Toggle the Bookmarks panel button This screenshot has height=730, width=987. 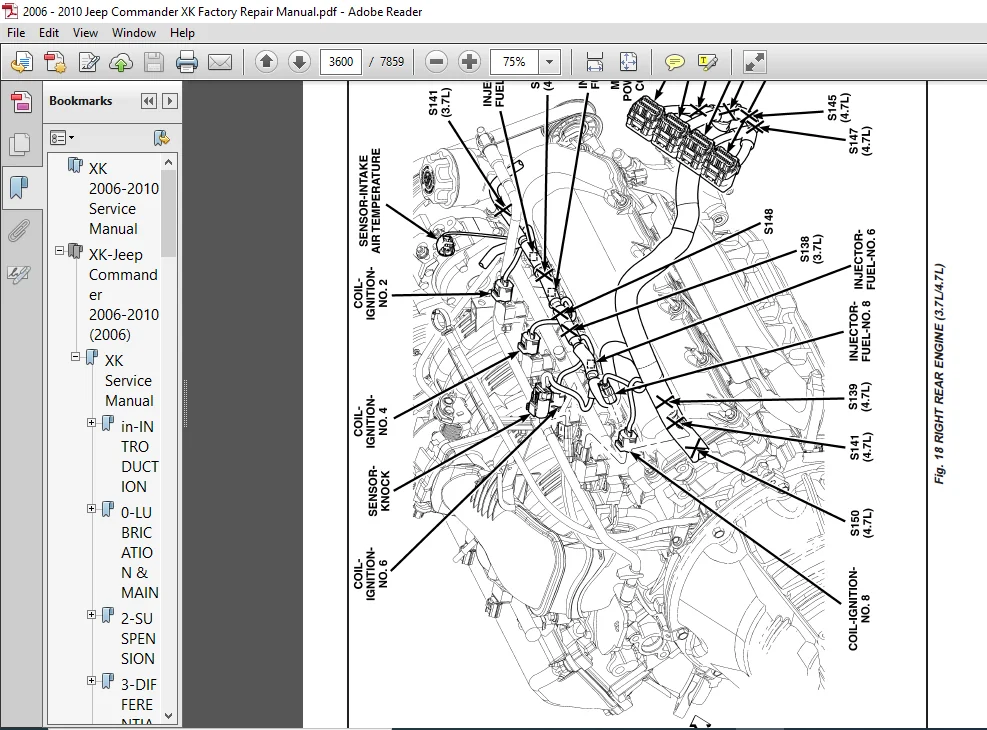pyautogui.click(x=20, y=187)
